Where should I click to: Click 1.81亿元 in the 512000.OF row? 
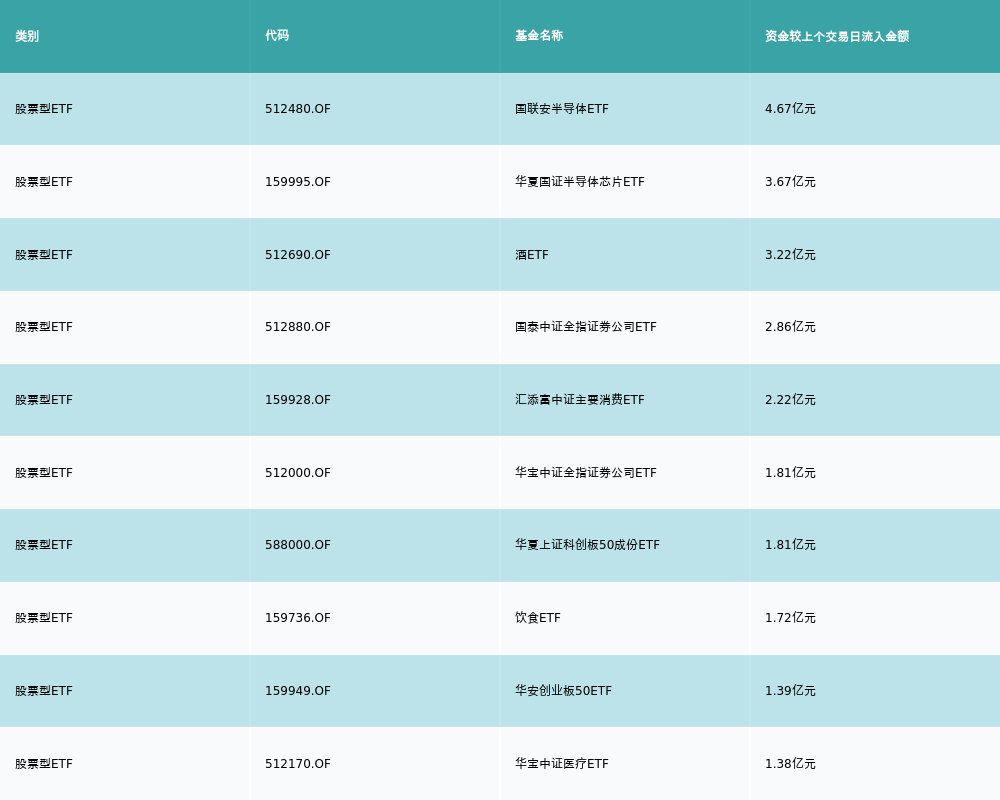coord(790,473)
